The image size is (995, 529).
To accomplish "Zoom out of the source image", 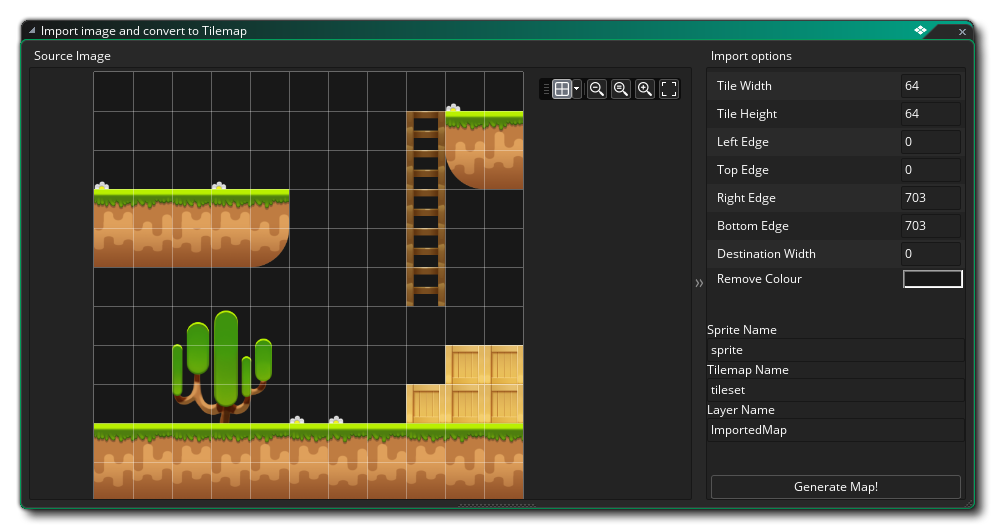I will tap(596, 89).
